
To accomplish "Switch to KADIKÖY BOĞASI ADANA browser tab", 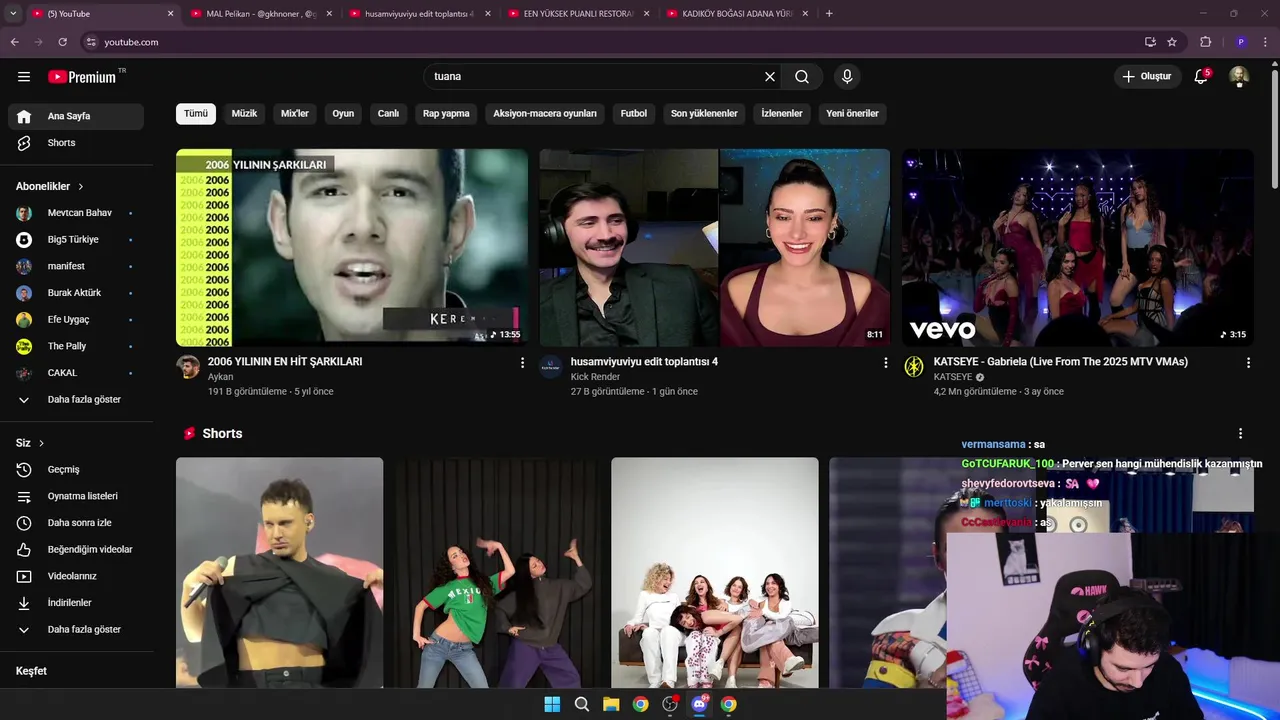I will tap(736, 13).
